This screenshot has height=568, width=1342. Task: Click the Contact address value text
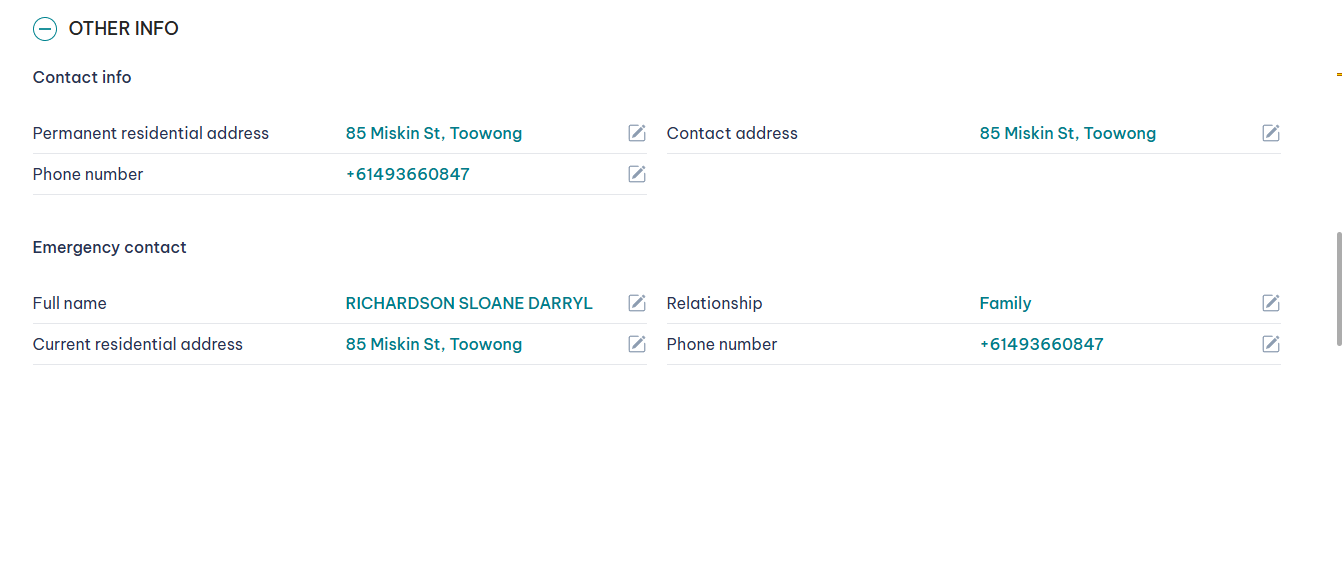click(1067, 133)
